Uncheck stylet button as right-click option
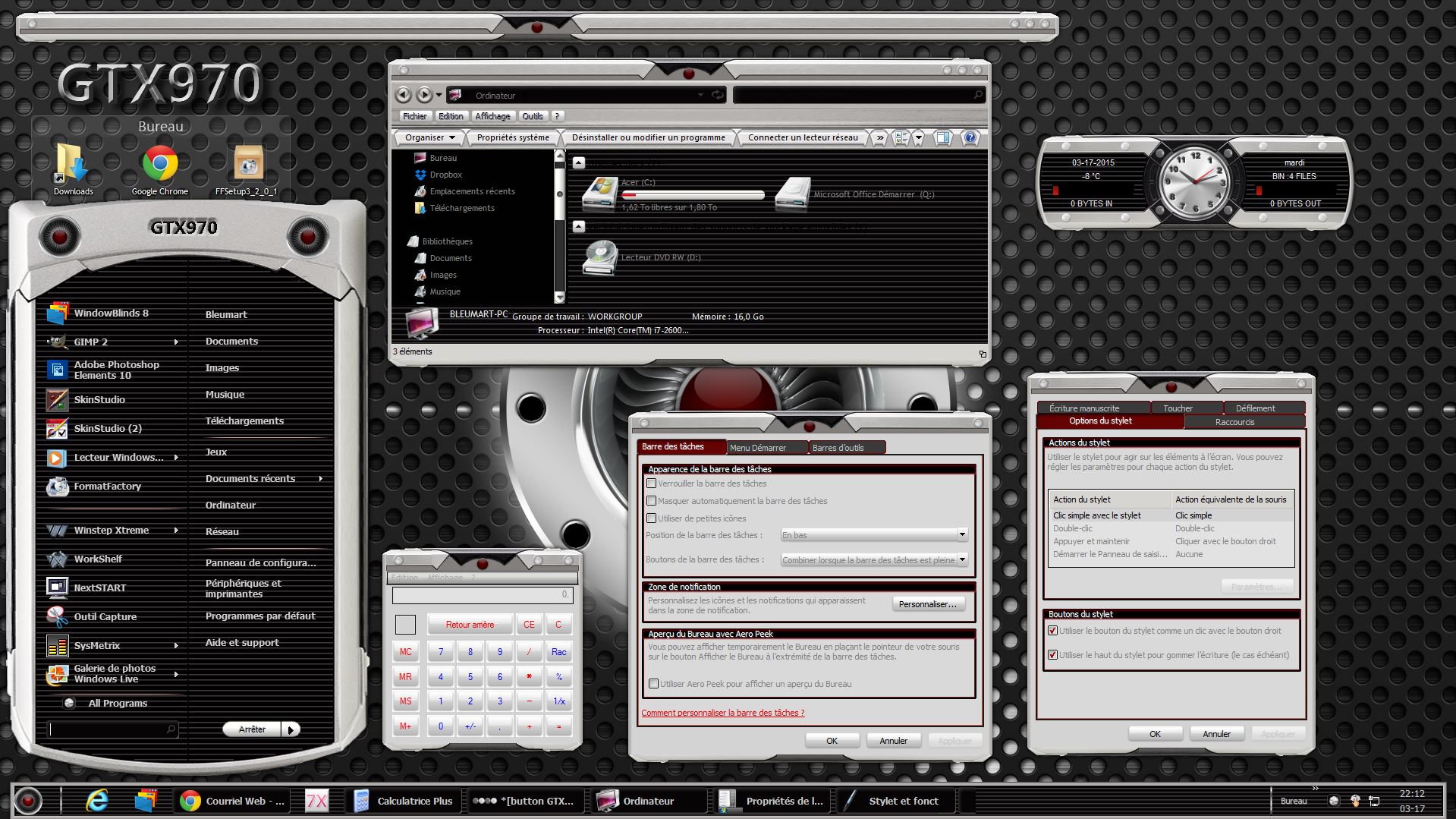The height and width of the screenshot is (819, 1456). click(x=1052, y=630)
